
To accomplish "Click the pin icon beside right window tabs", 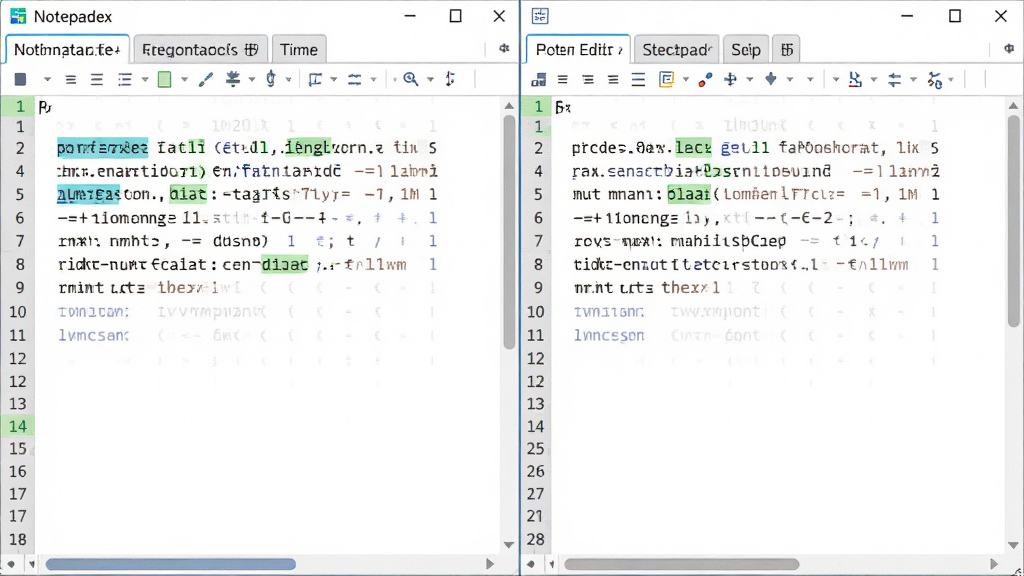I will tap(1009, 49).
